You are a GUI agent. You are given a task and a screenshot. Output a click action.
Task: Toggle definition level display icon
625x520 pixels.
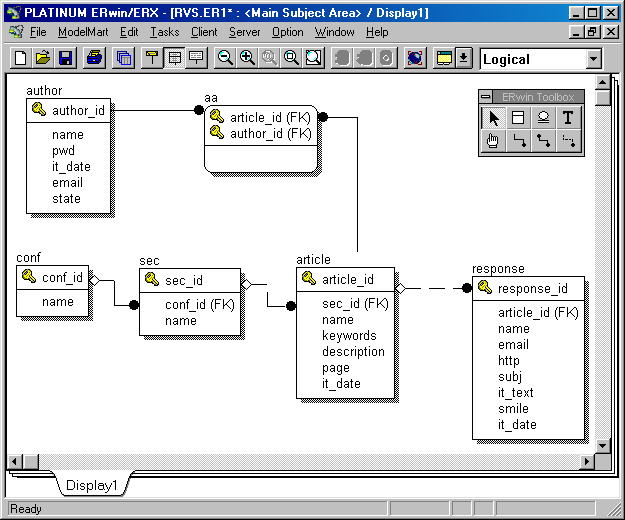point(196,58)
